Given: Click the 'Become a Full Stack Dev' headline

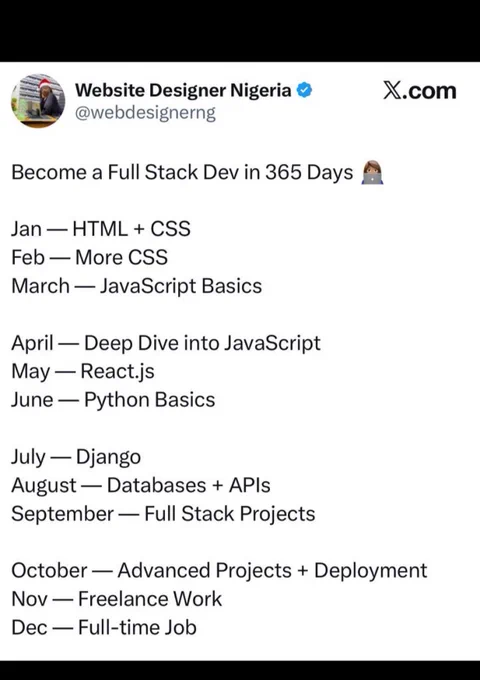Looking at the screenshot, I should [182, 172].
